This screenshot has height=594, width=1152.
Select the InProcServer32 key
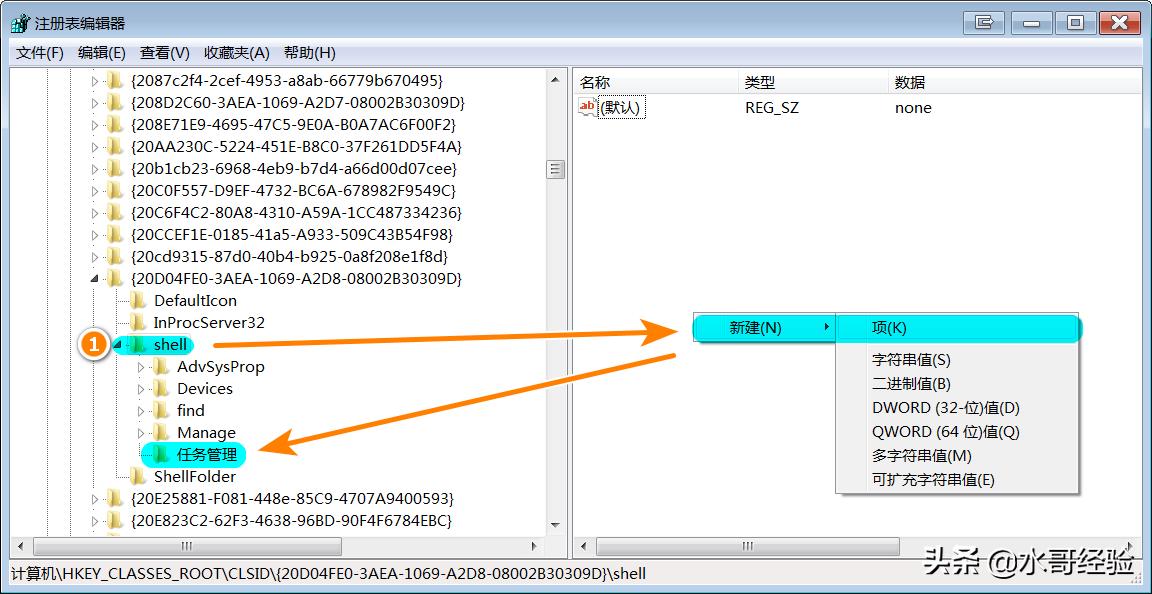pyautogui.click(x=209, y=323)
